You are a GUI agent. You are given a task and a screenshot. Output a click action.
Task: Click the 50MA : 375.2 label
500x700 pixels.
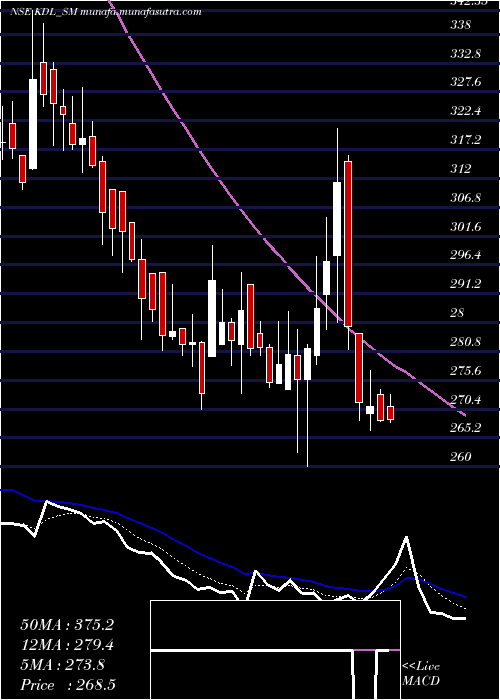[67, 625]
